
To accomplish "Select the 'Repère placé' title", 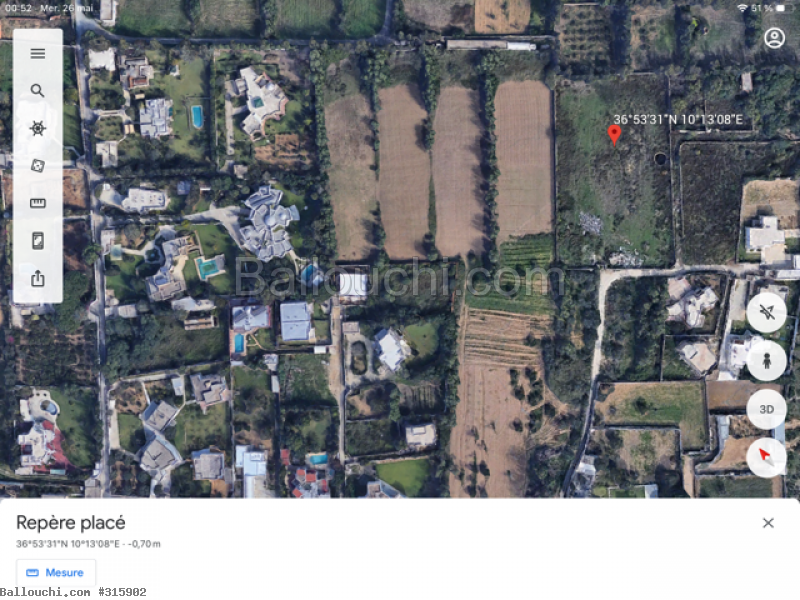I will point(71,523).
